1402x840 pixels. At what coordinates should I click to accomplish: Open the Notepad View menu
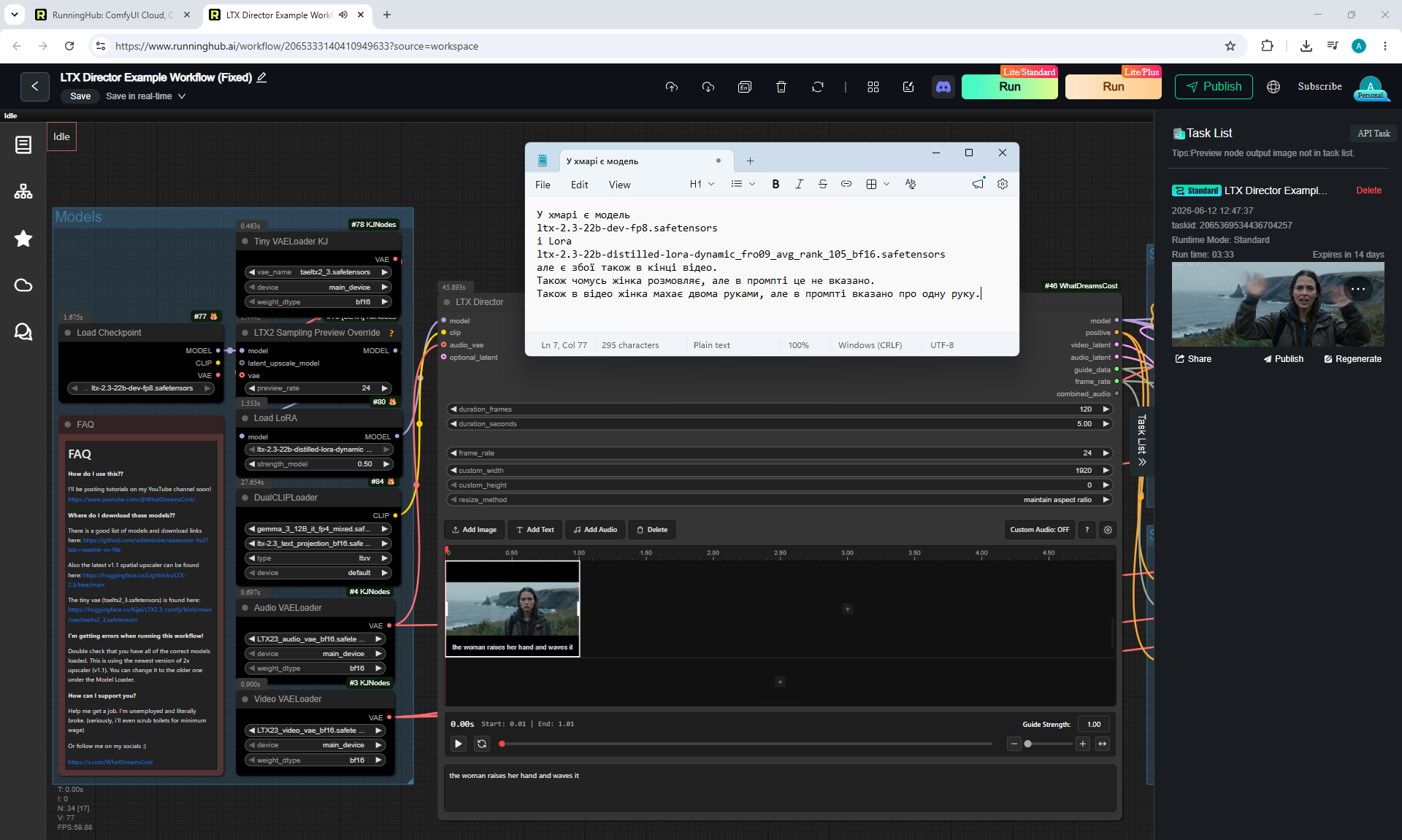tap(619, 185)
